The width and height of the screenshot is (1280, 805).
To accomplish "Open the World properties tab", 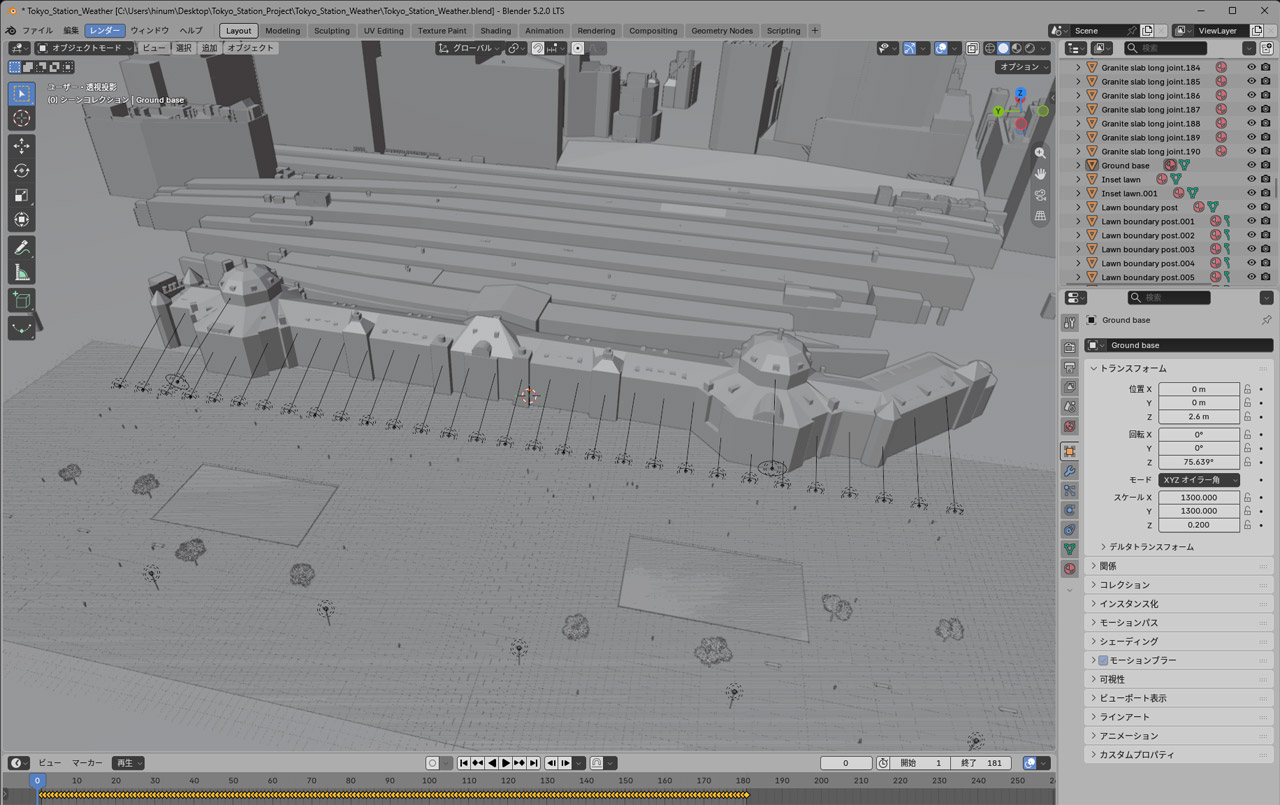I will pos(1070,426).
